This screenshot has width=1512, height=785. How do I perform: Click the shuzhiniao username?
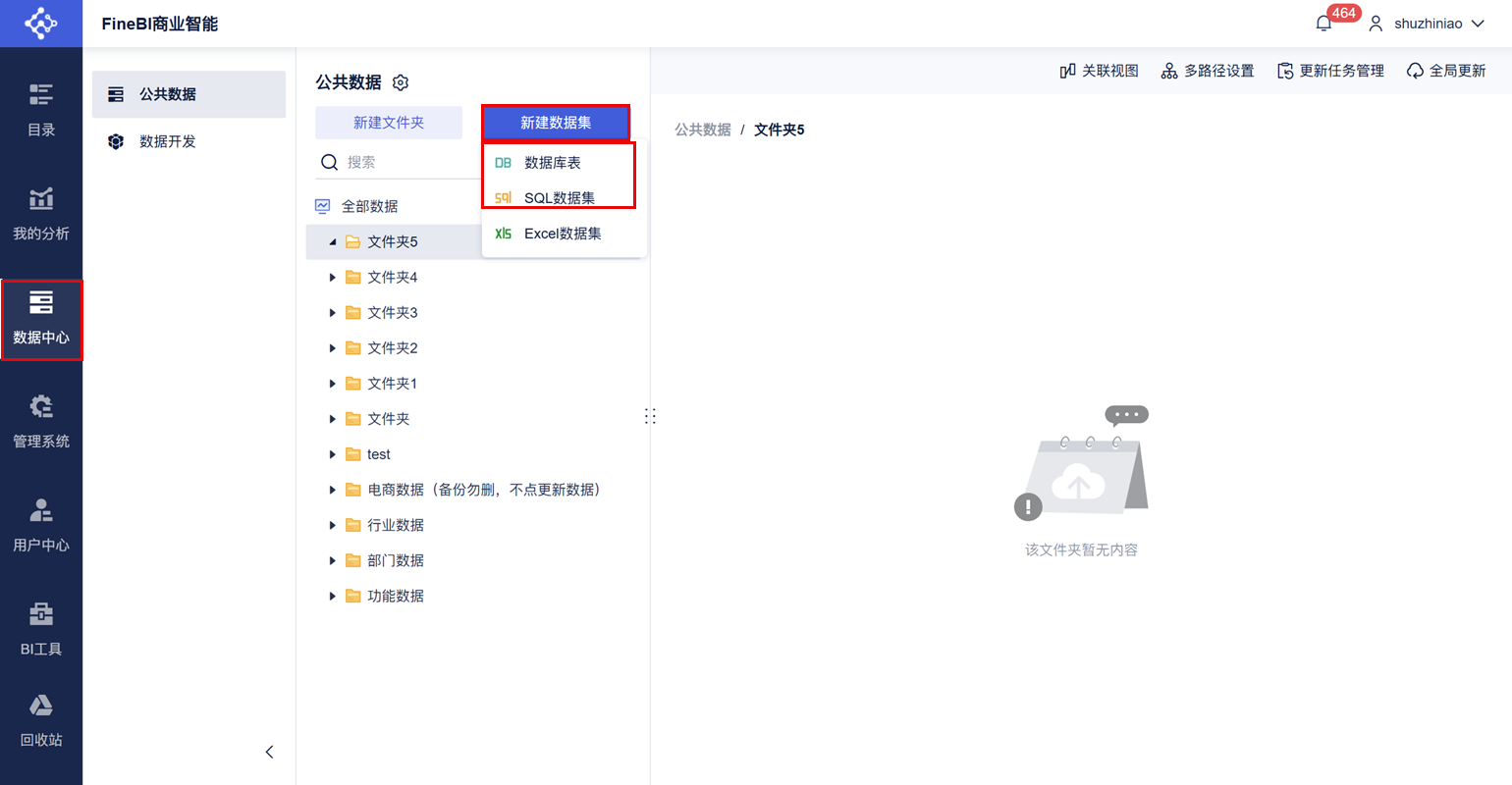1428,24
